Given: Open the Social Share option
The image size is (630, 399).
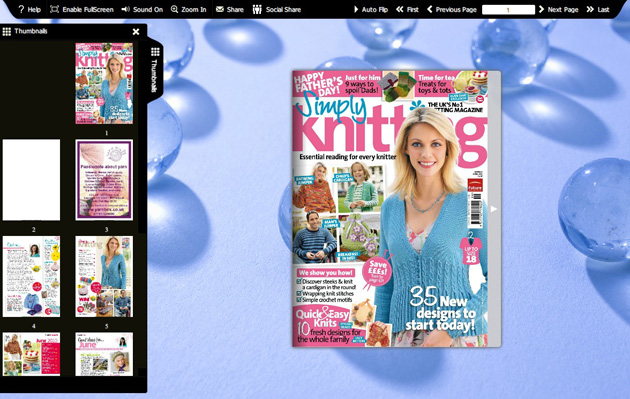Looking at the screenshot, I should tap(277, 9).
